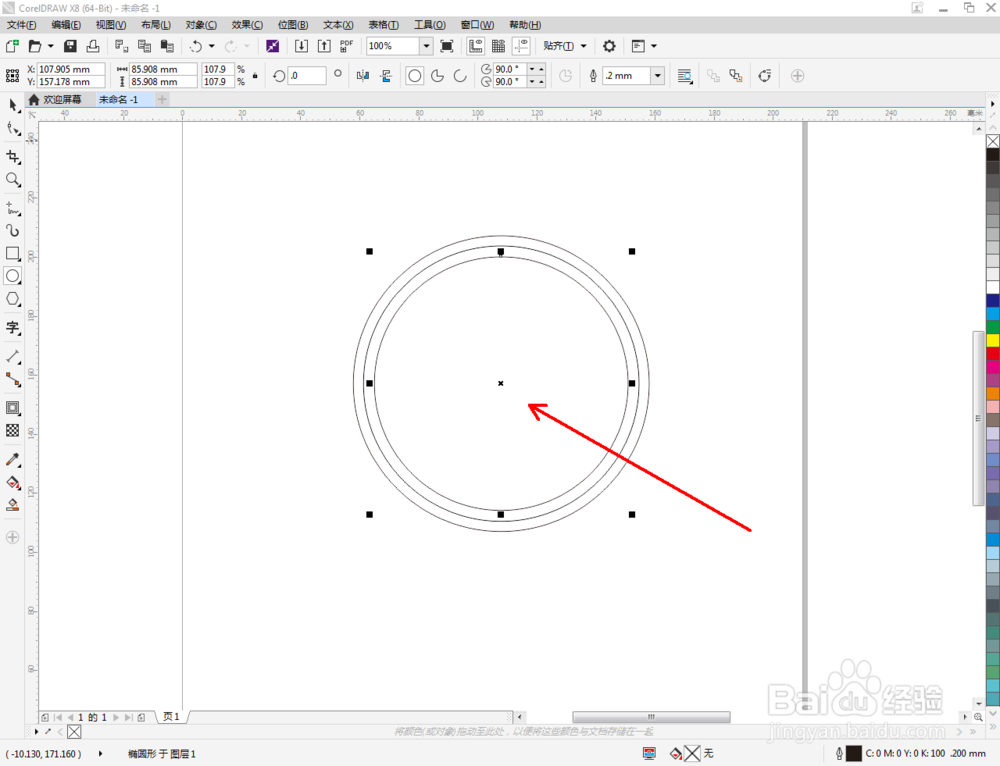Select the Transparency tool
The image size is (1000, 766).
(13, 431)
